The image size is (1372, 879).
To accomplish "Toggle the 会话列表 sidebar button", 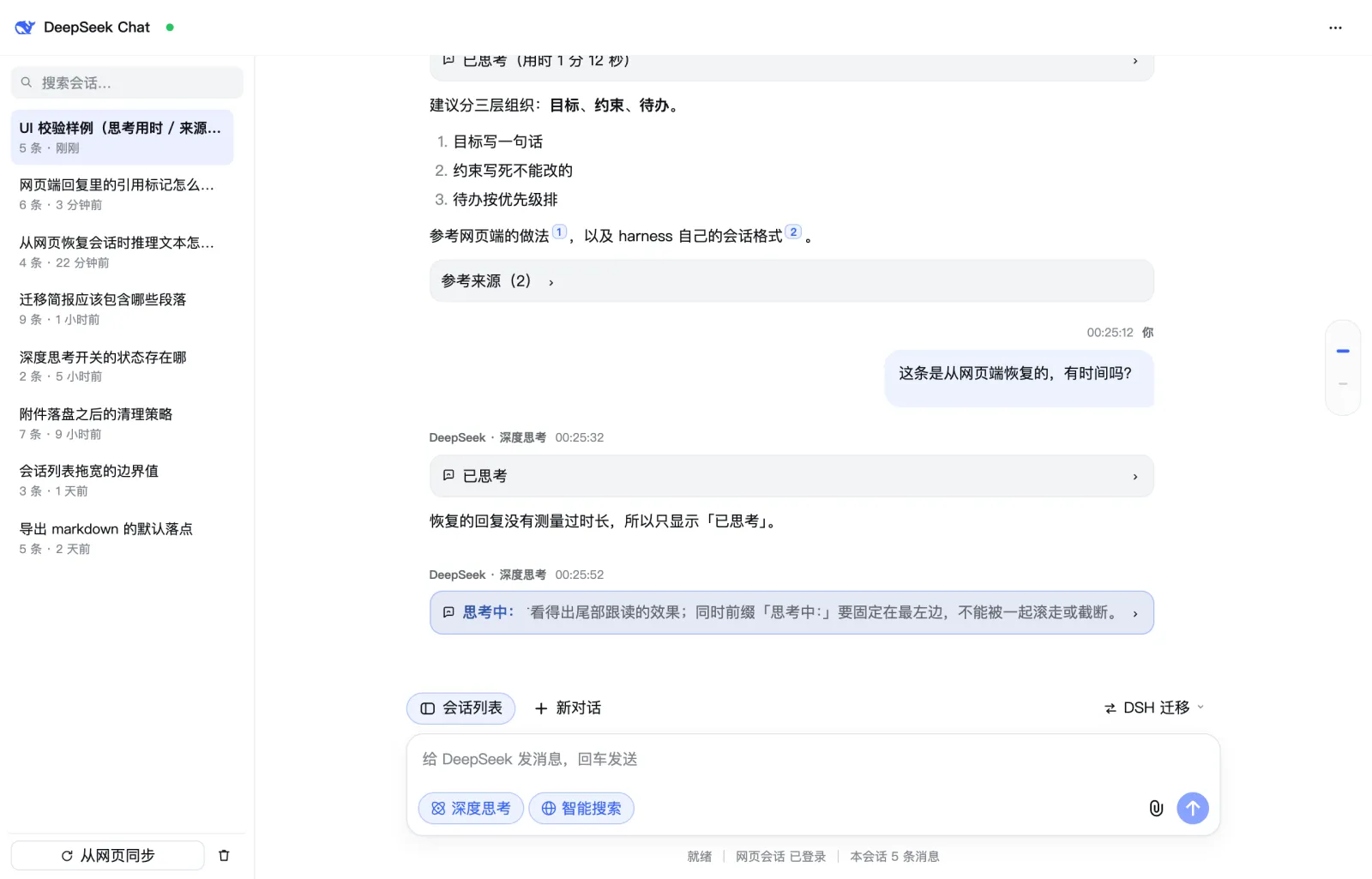I will tap(460, 708).
